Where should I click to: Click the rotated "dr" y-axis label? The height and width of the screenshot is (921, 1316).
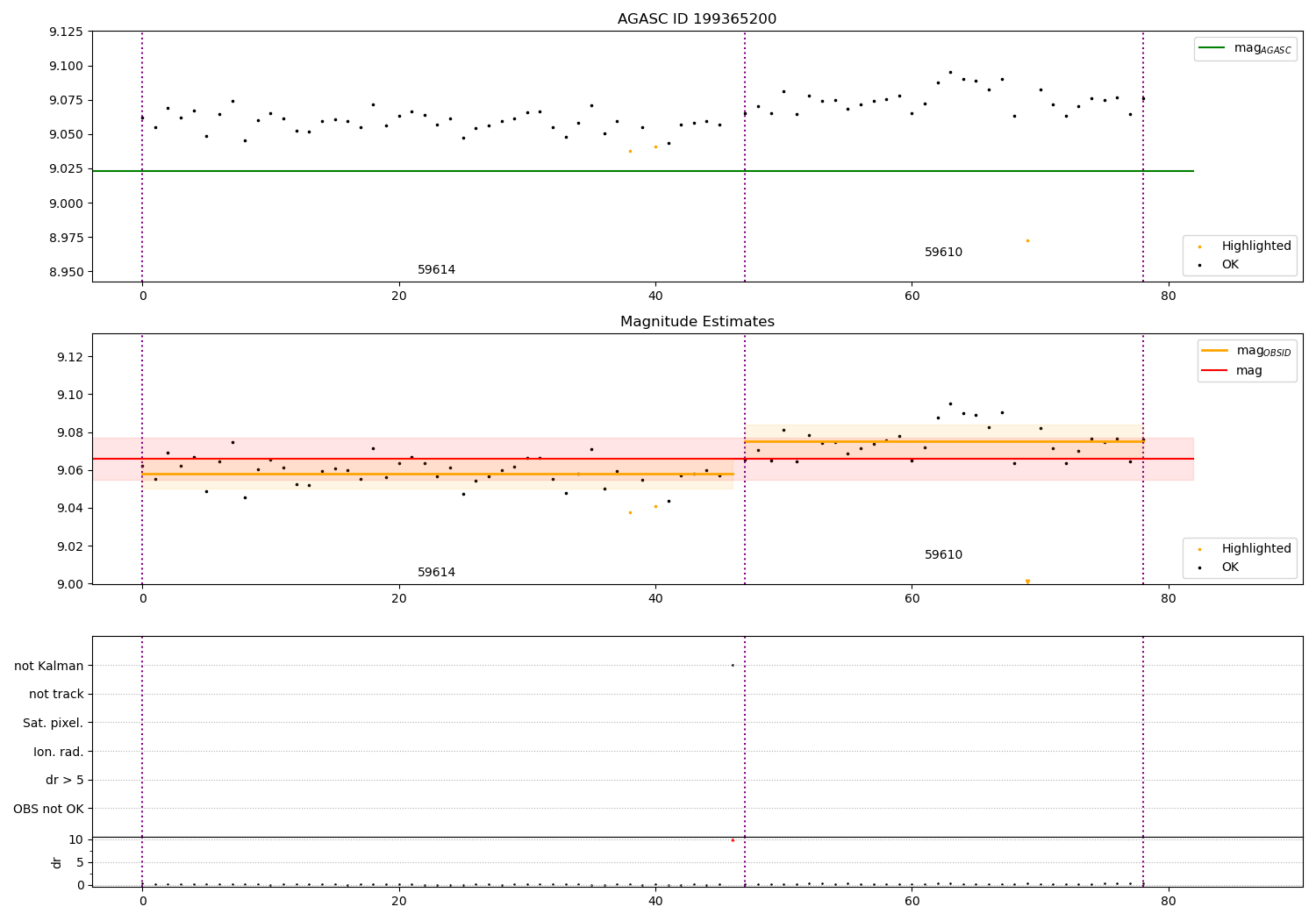click(x=57, y=862)
